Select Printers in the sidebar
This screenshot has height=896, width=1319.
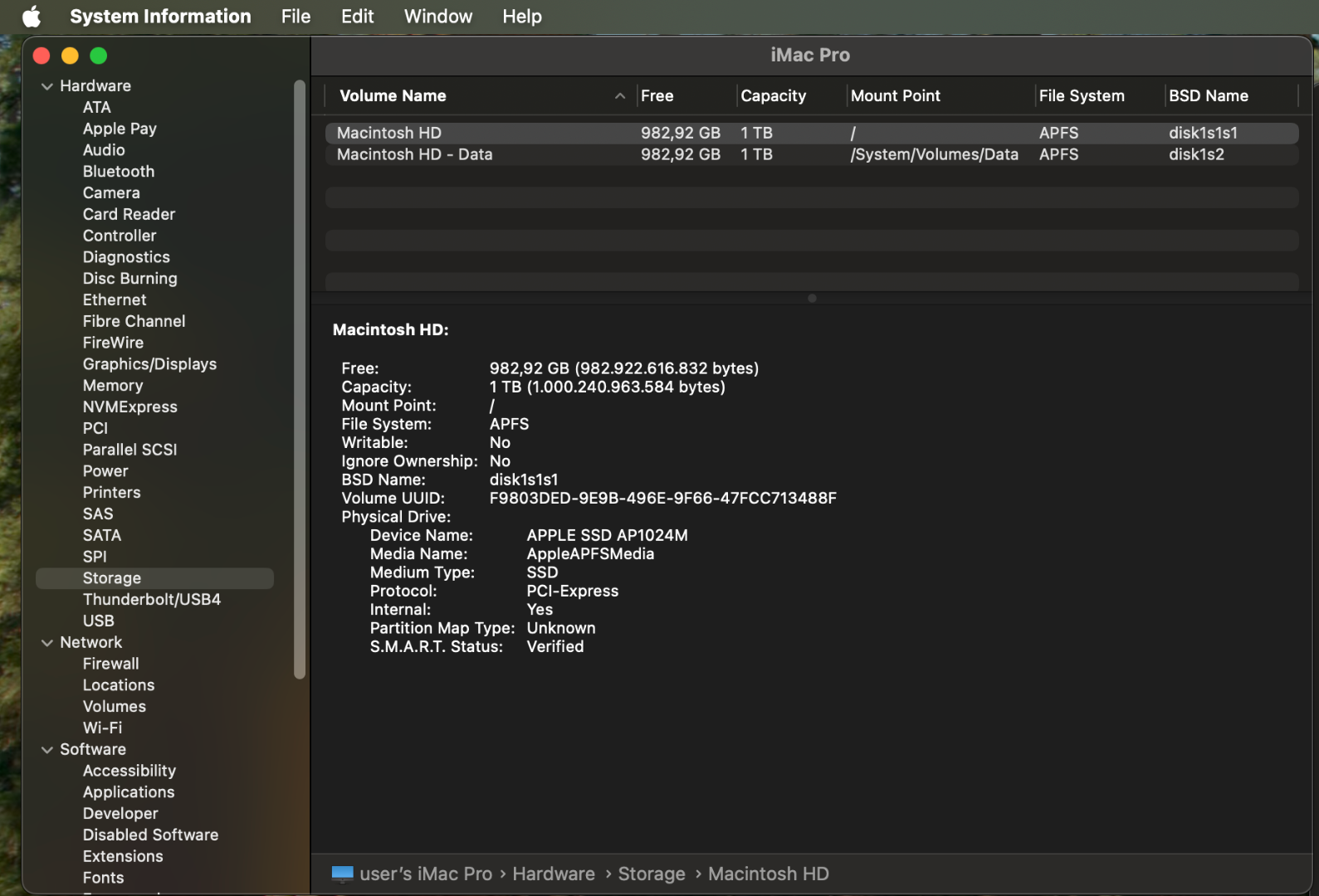click(111, 493)
